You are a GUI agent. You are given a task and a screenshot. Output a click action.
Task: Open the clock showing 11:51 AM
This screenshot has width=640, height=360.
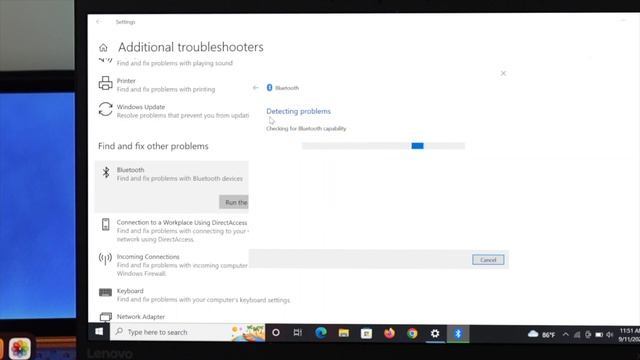pos(629,335)
